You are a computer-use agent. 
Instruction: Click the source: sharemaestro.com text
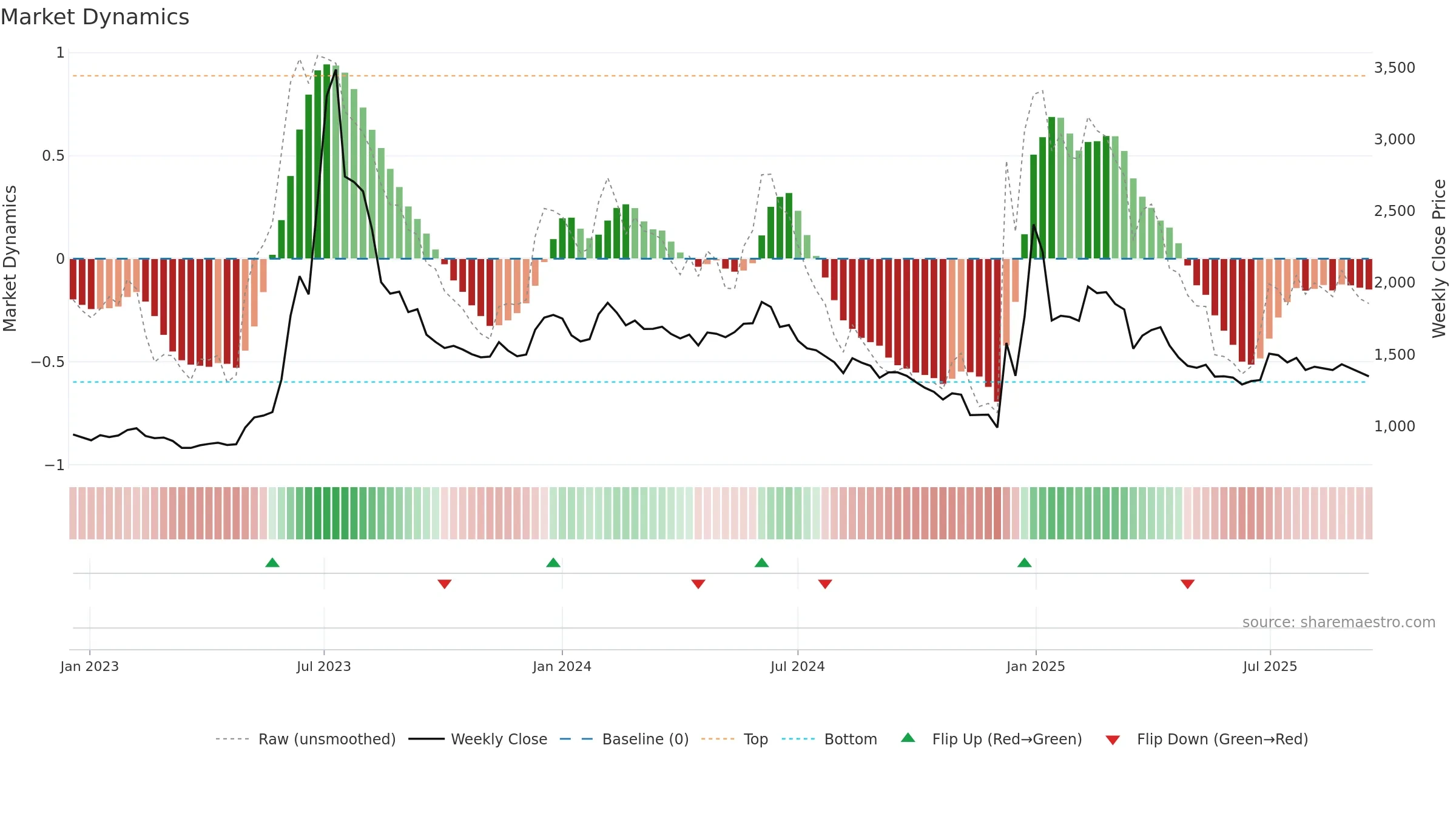(1339, 622)
